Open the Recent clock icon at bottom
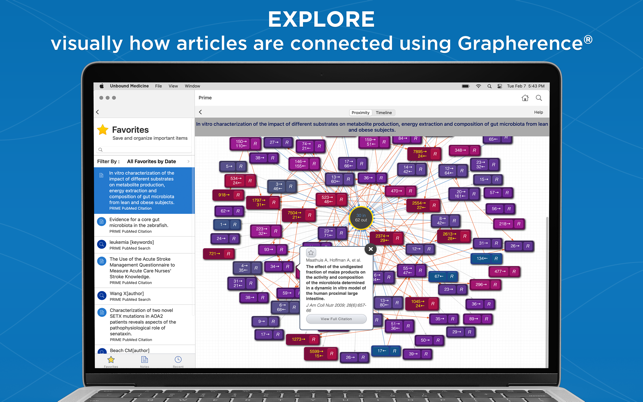 (x=178, y=361)
